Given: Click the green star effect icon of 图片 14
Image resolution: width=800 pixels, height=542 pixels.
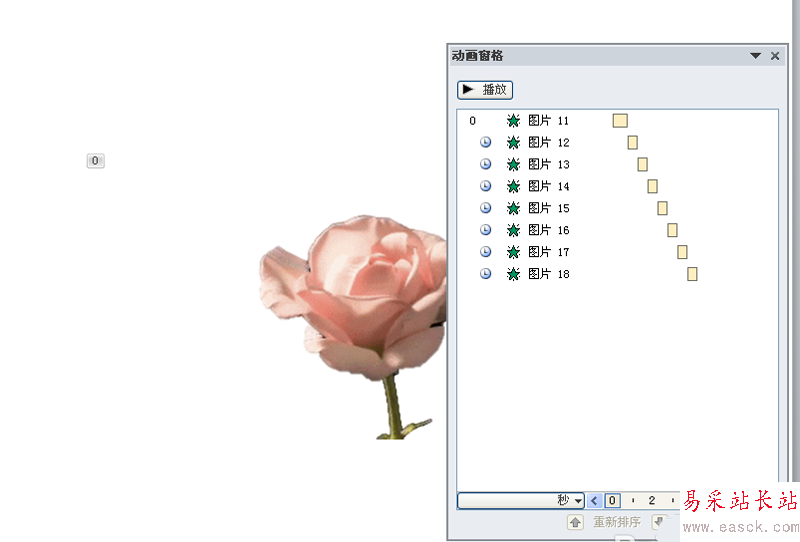Looking at the screenshot, I should click(513, 187).
